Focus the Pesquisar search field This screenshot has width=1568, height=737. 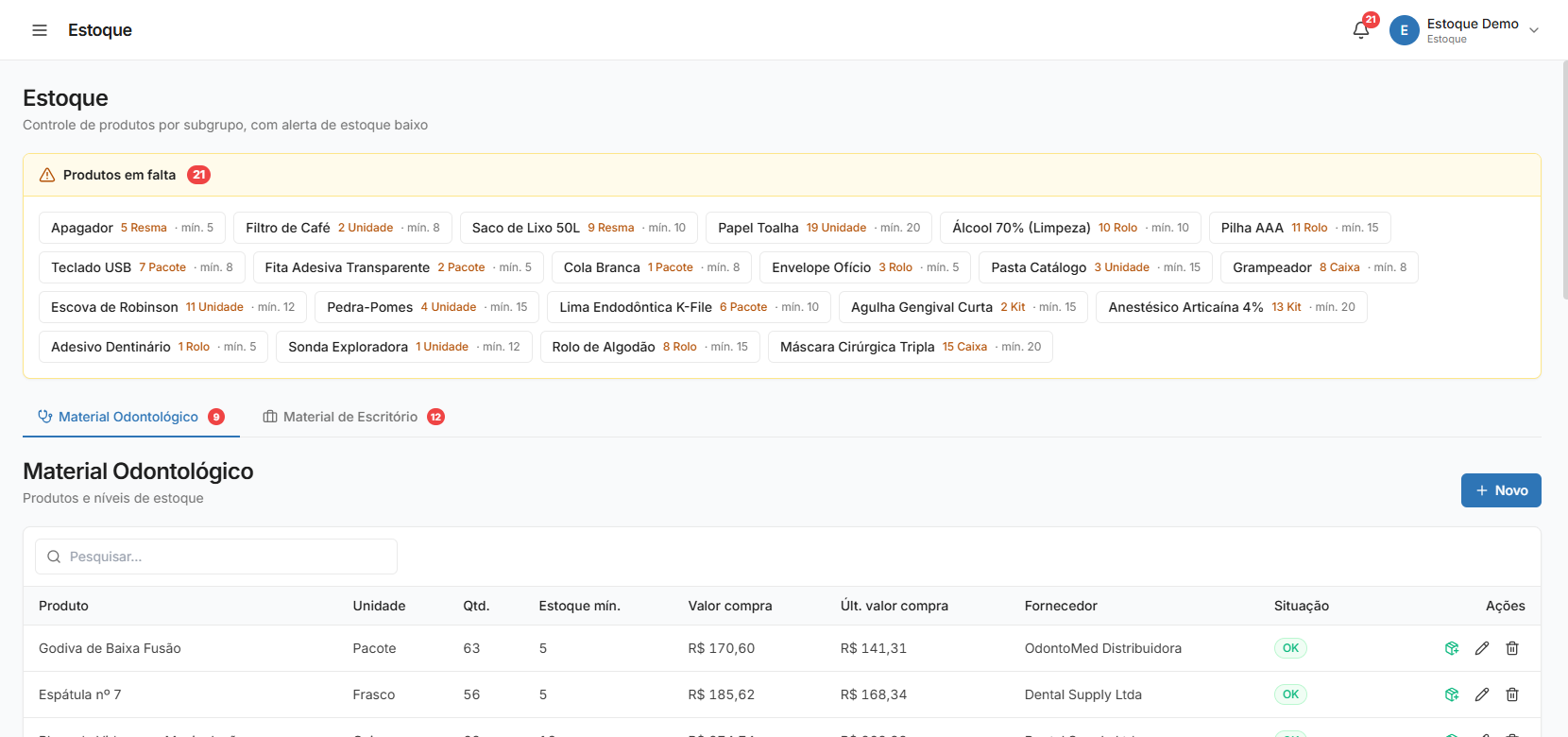(216, 557)
